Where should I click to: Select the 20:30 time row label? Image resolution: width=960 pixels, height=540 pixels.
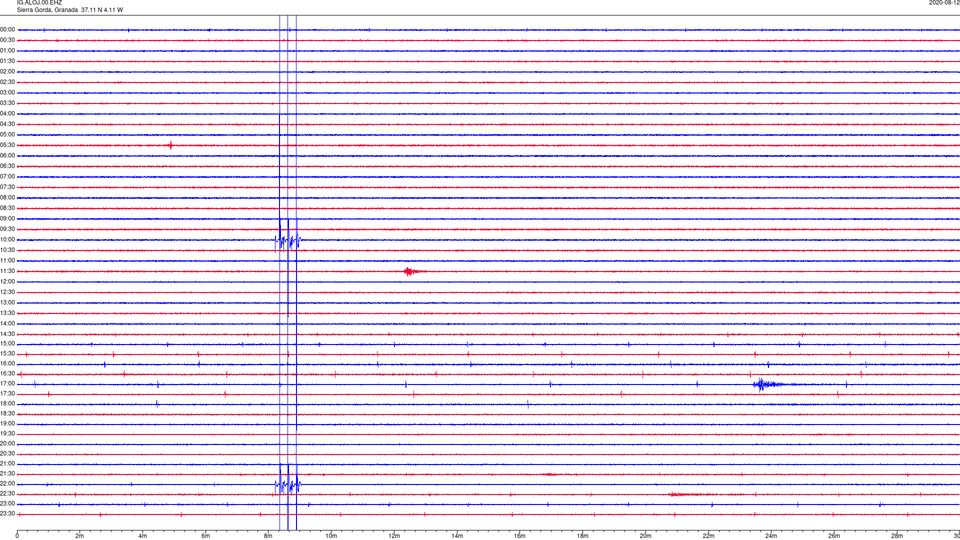[x=7, y=454]
